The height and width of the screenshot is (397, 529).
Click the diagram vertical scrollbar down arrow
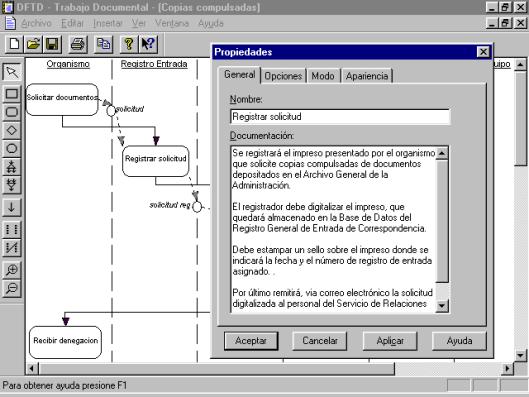(520, 355)
